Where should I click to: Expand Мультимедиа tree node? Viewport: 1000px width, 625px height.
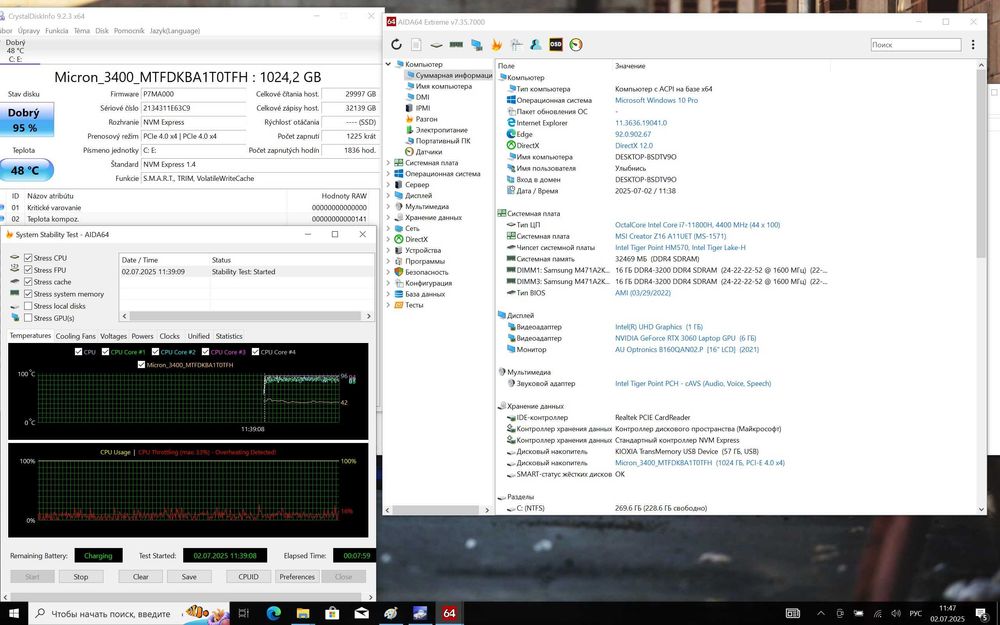[388, 206]
